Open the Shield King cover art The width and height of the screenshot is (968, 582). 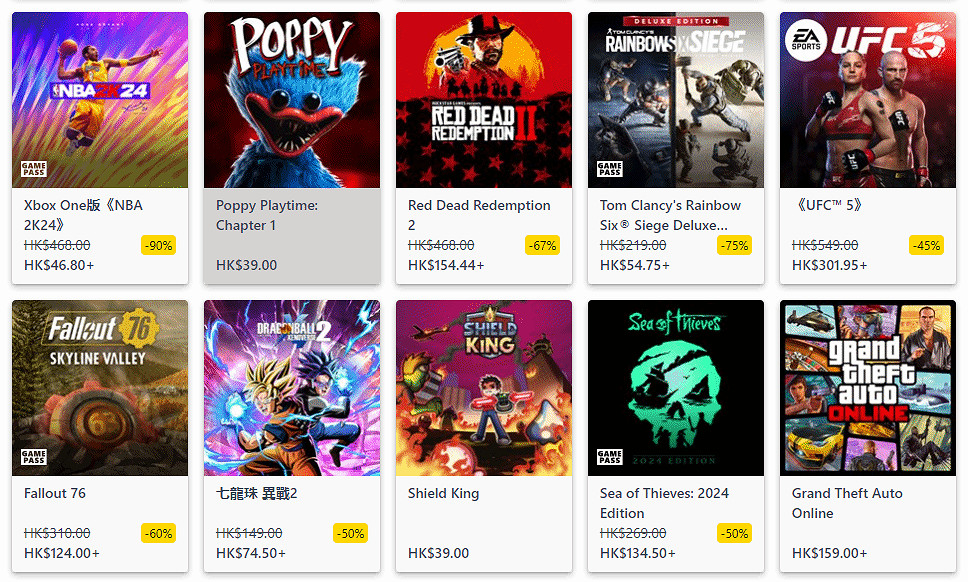tap(484, 388)
